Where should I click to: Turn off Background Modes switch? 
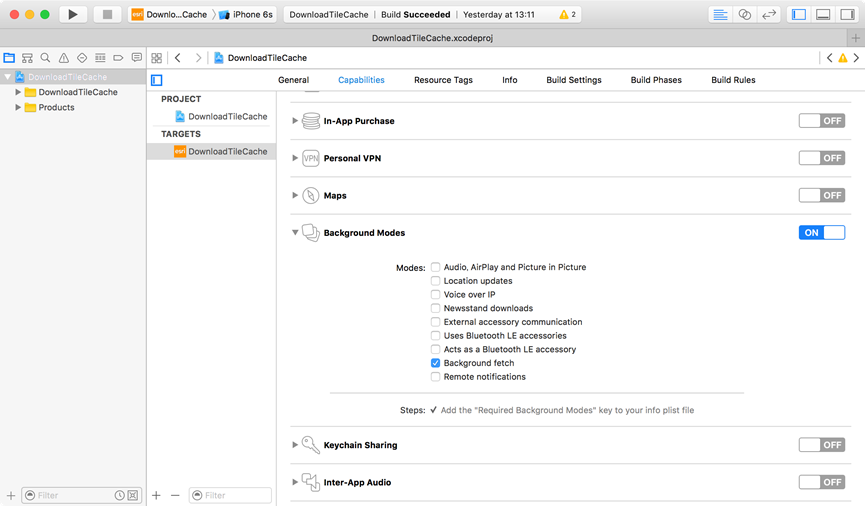point(821,233)
